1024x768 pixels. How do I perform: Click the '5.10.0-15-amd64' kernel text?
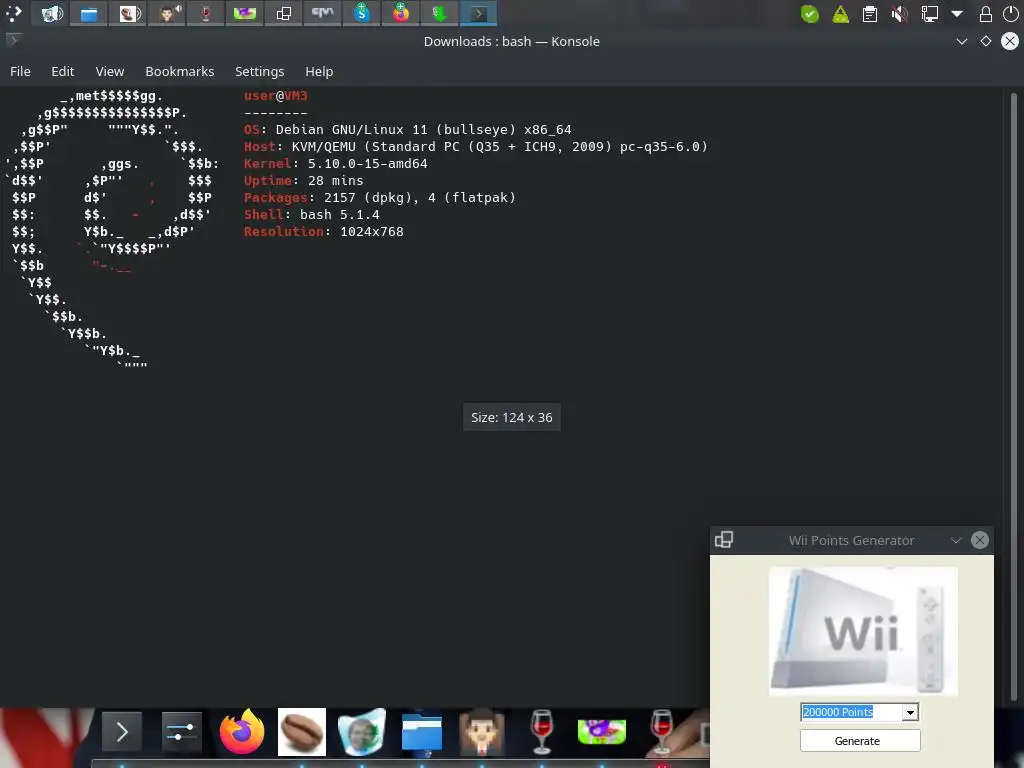click(x=368, y=164)
